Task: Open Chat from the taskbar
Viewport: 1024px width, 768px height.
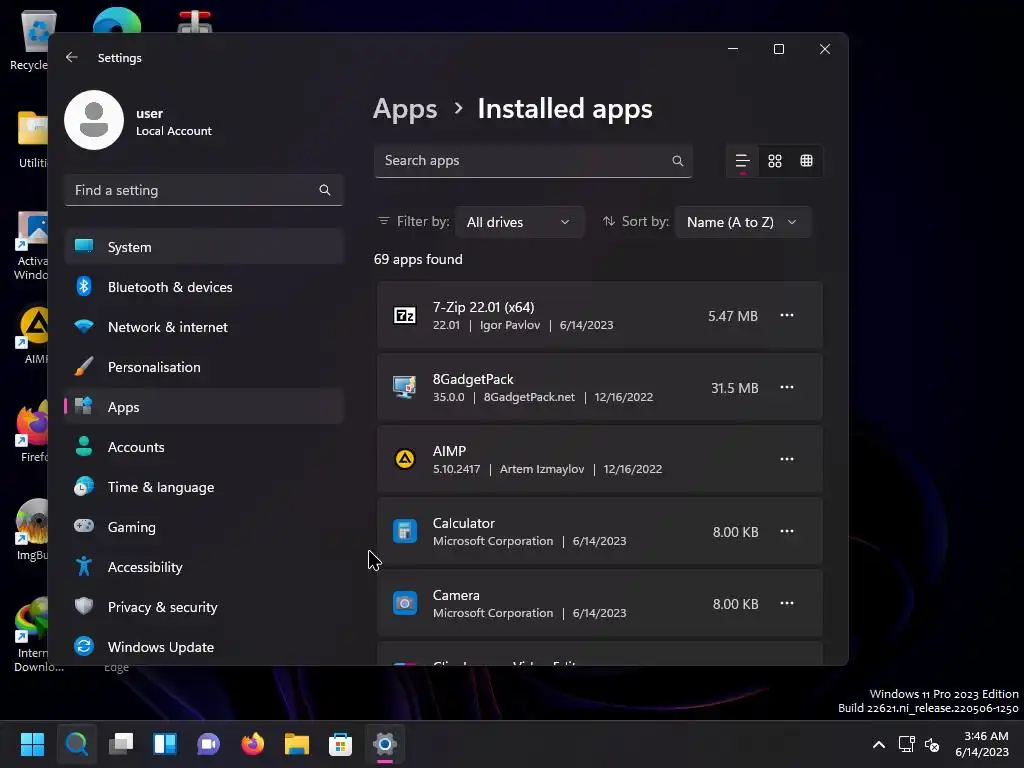Action: pyautogui.click(x=208, y=744)
